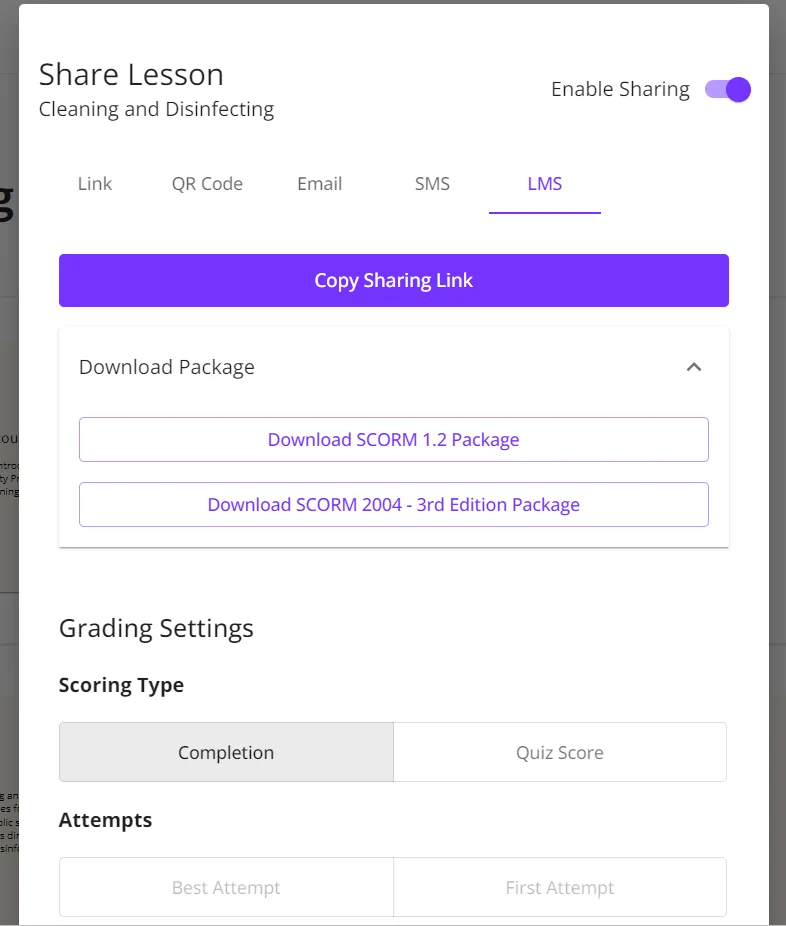Choose Quiz Score scoring type
Screen dimensions: 786x926
pyautogui.click(x=560, y=753)
